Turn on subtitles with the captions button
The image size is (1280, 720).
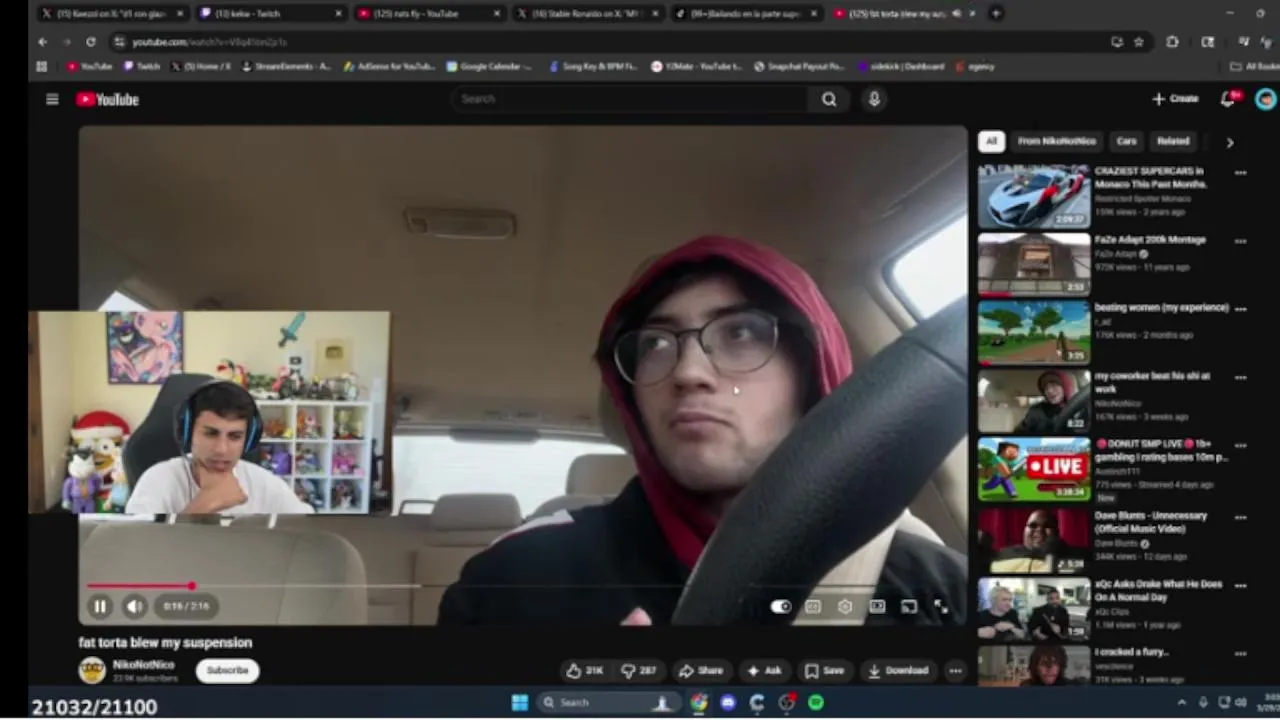tap(813, 606)
